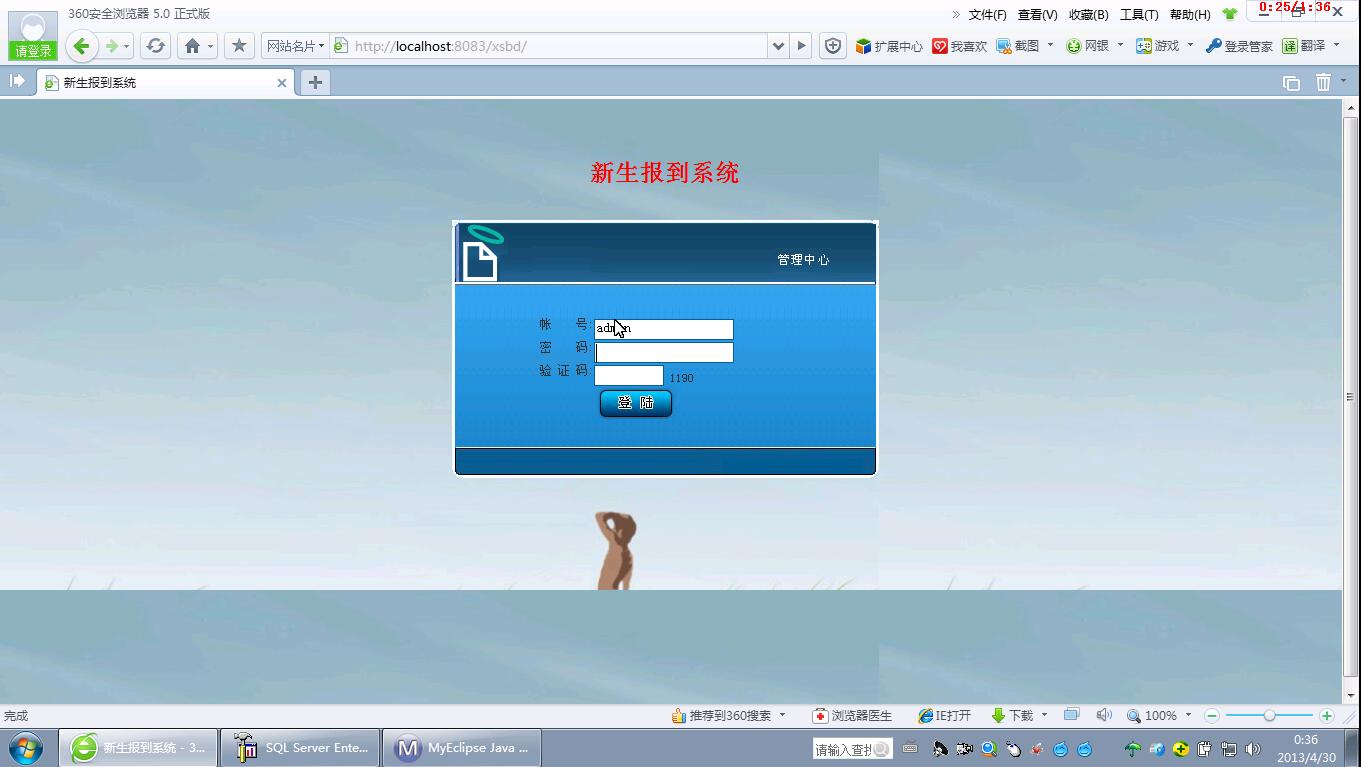Click the shield plus security icon
This screenshot has height=767, width=1361.
click(832, 46)
